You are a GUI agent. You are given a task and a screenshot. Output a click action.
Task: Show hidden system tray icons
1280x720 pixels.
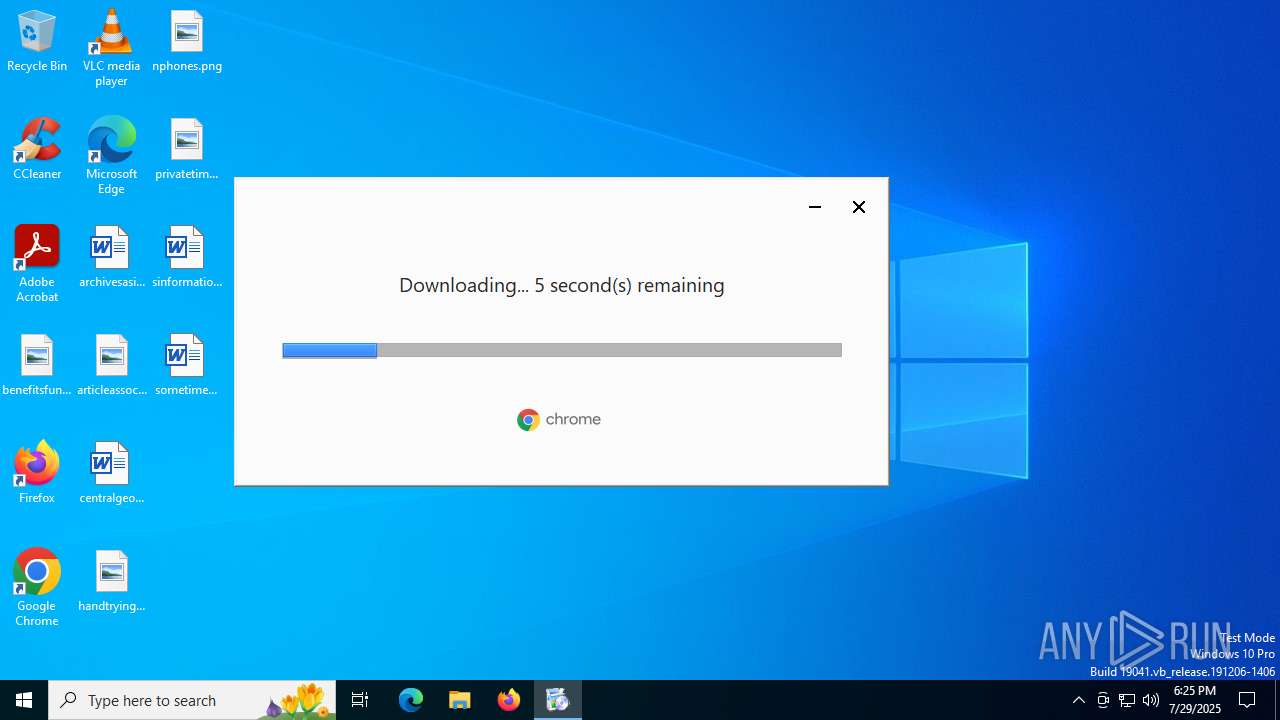click(1078, 700)
